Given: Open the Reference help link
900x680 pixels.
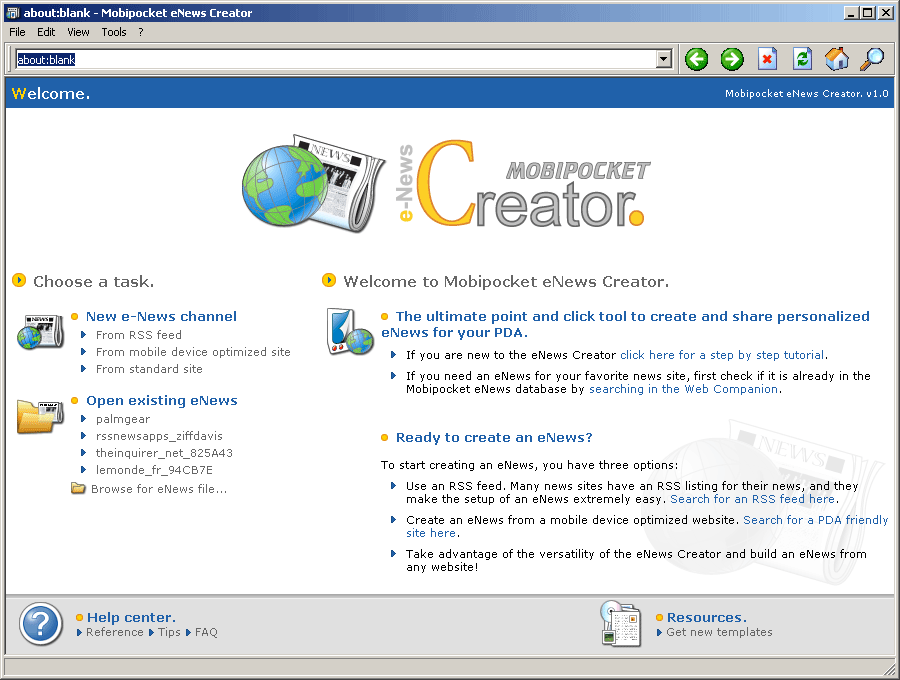Looking at the screenshot, I should [x=114, y=632].
